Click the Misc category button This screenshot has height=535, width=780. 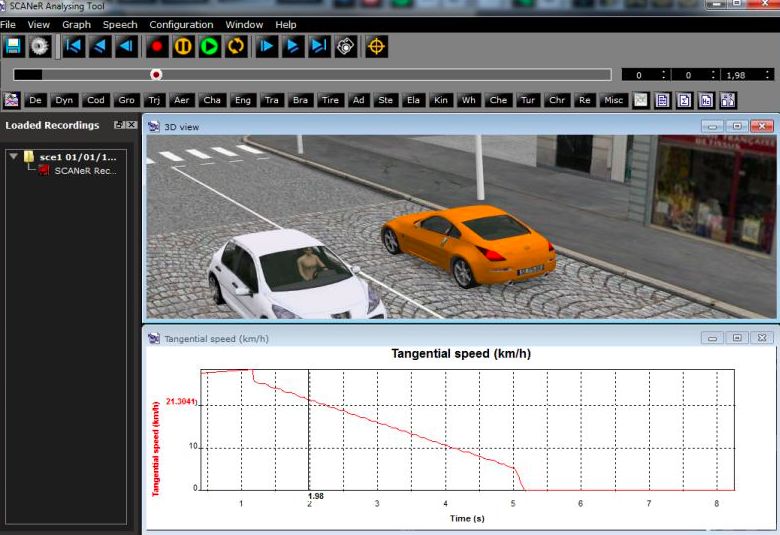pyautogui.click(x=613, y=100)
